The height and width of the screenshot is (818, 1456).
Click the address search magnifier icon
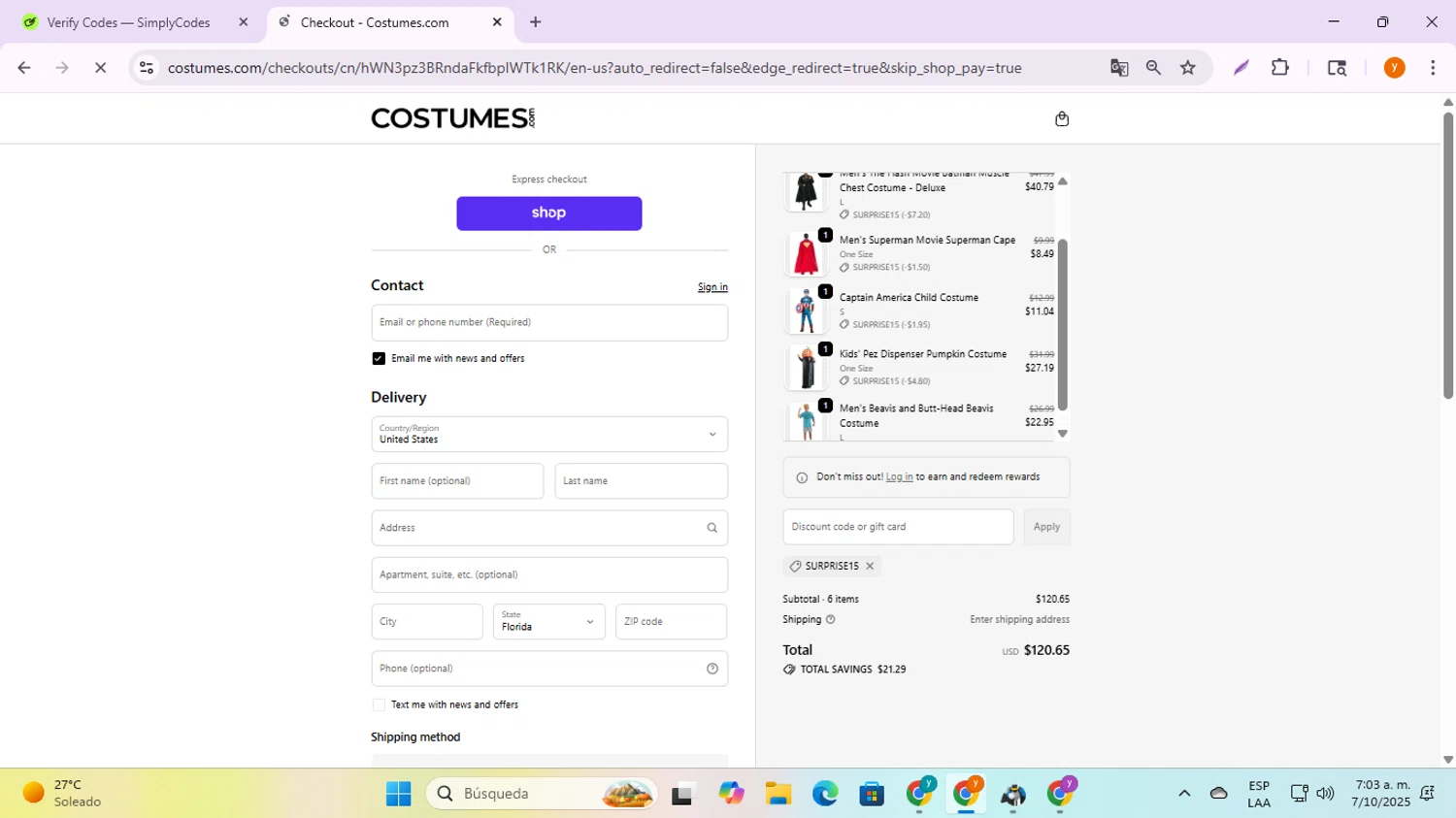click(x=711, y=528)
